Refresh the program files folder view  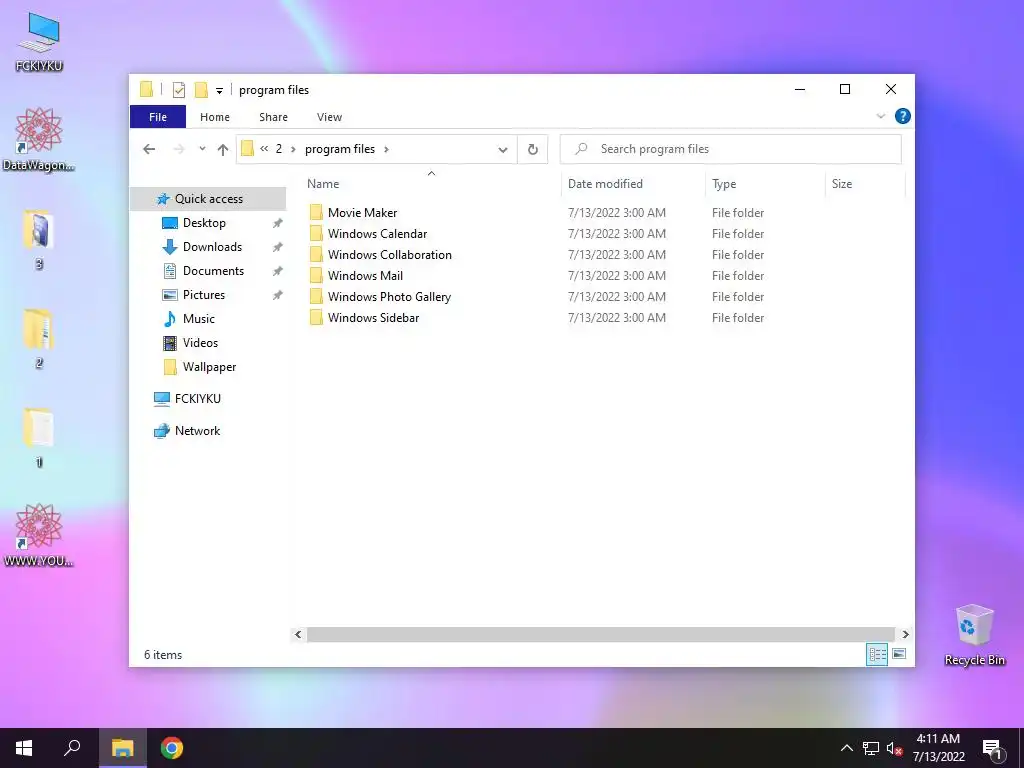533,150
